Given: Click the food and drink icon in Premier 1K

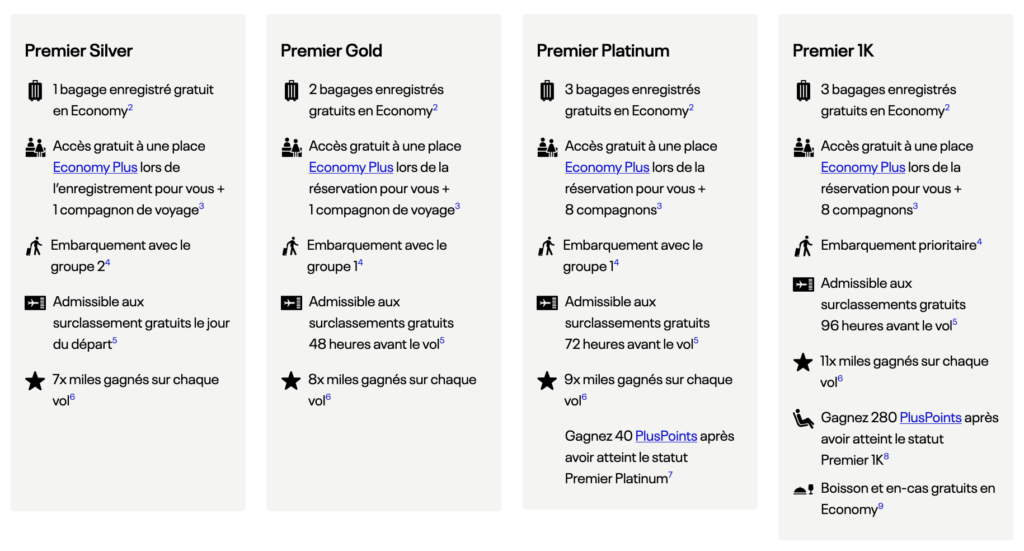Looking at the screenshot, I should [802, 489].
